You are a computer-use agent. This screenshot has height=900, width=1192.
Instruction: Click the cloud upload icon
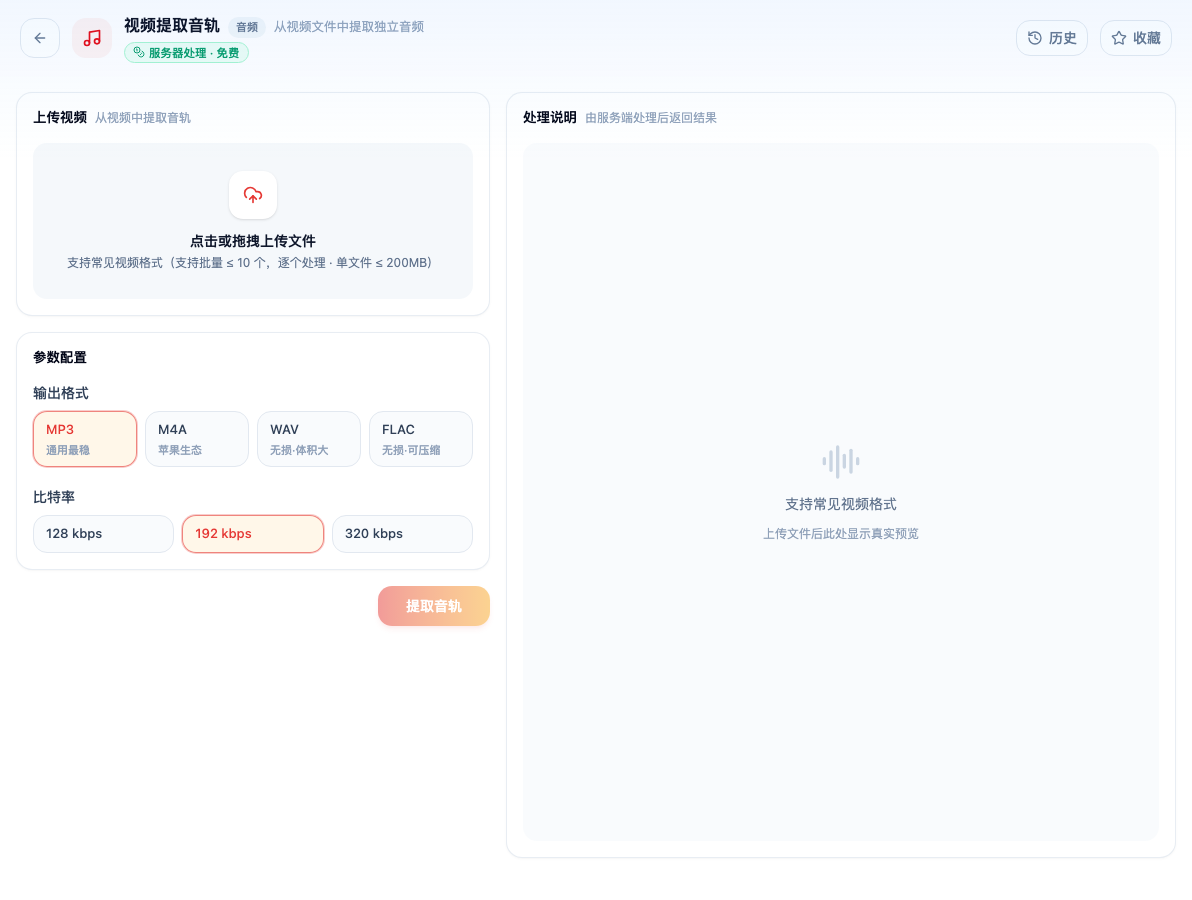[253, 195]
